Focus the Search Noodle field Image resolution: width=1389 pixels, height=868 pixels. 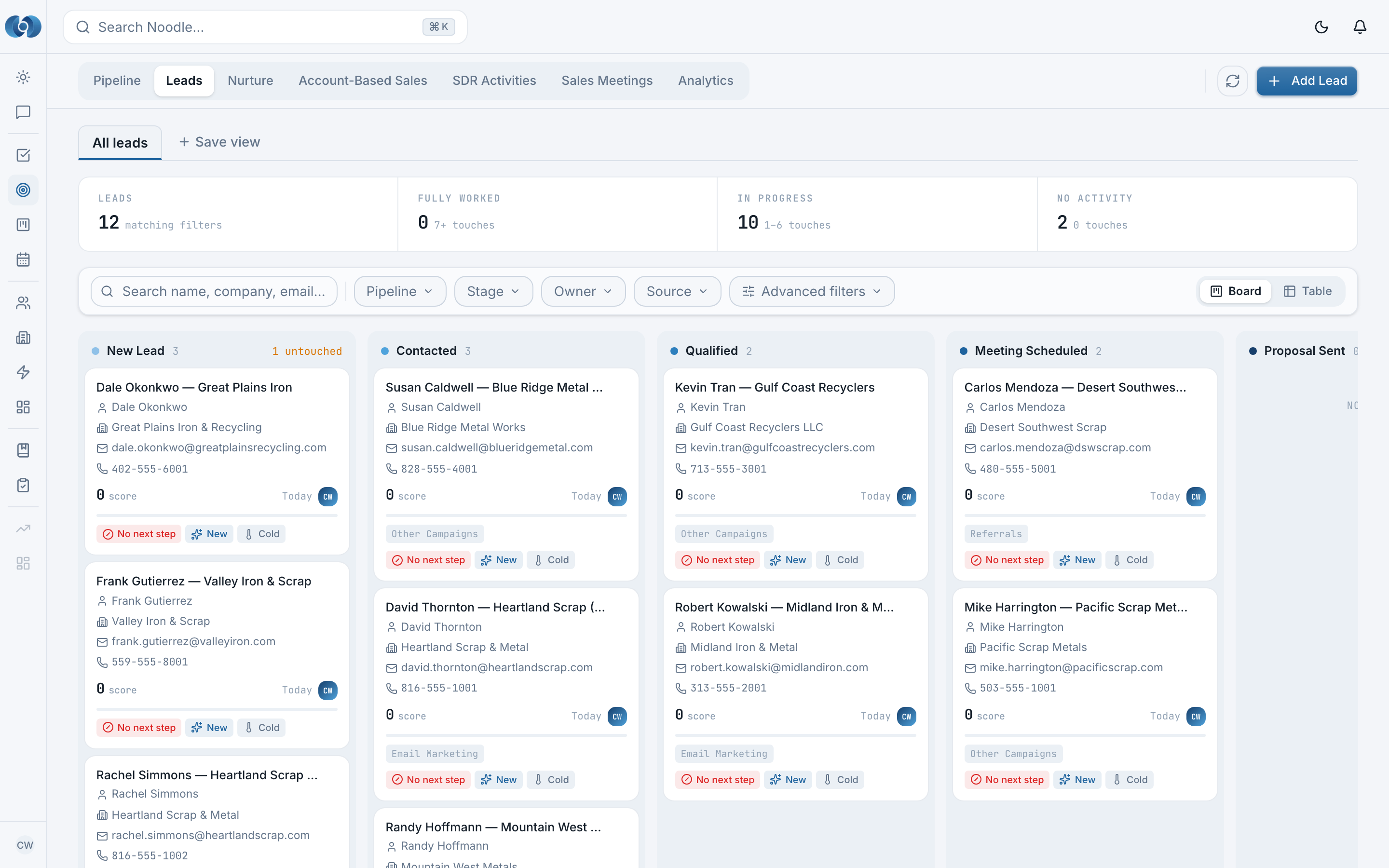point(265,27)
